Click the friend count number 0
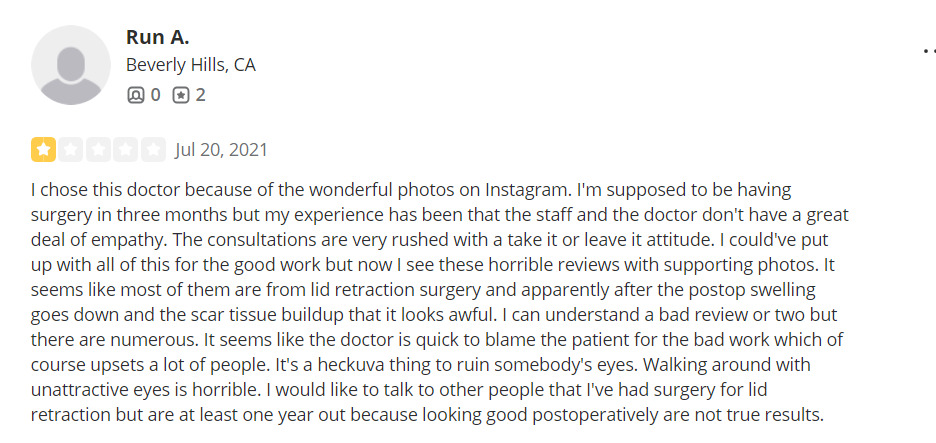Viewport: 936px width, 443px height. 155,95
